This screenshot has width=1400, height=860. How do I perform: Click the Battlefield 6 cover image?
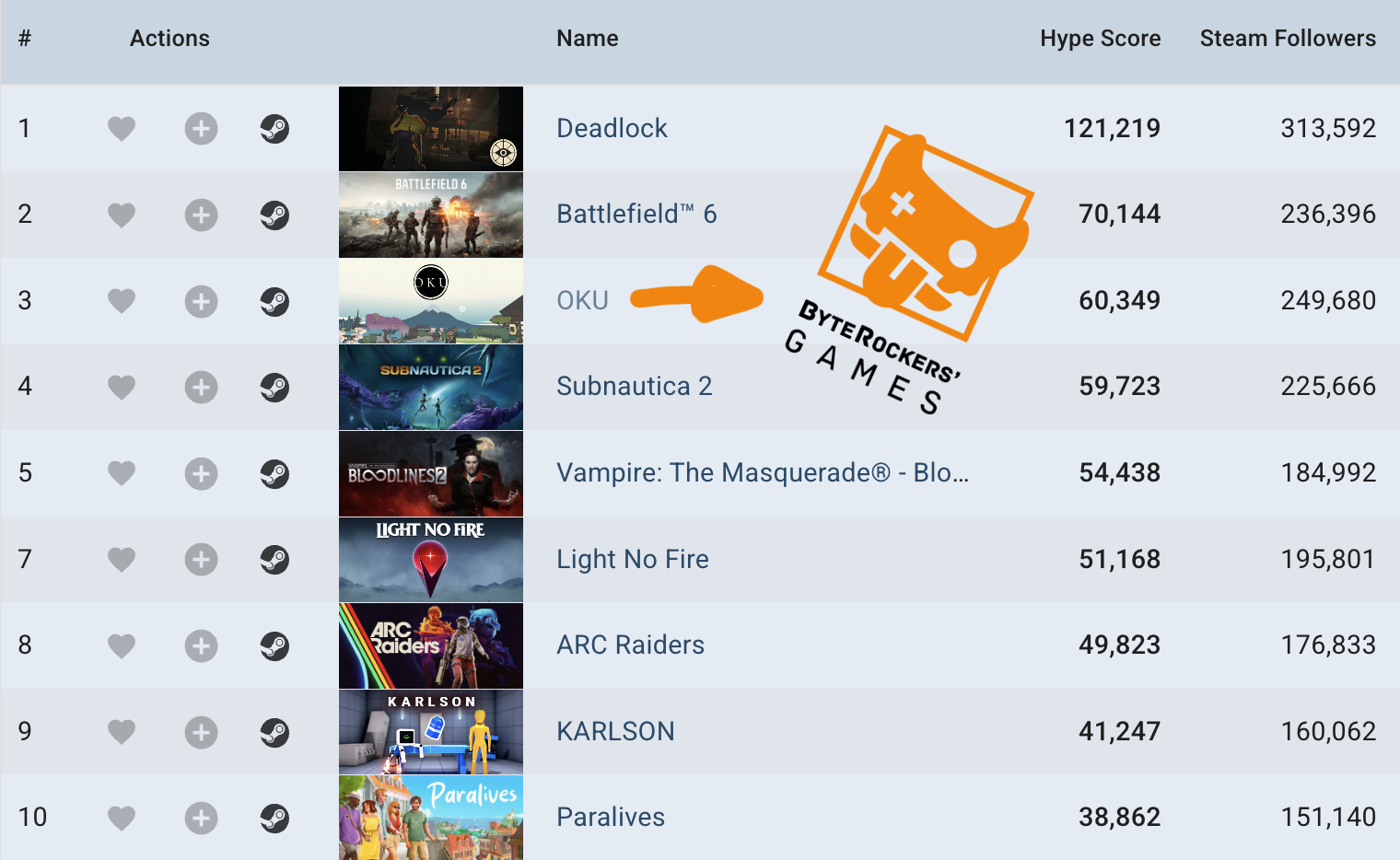click(430, 215)
